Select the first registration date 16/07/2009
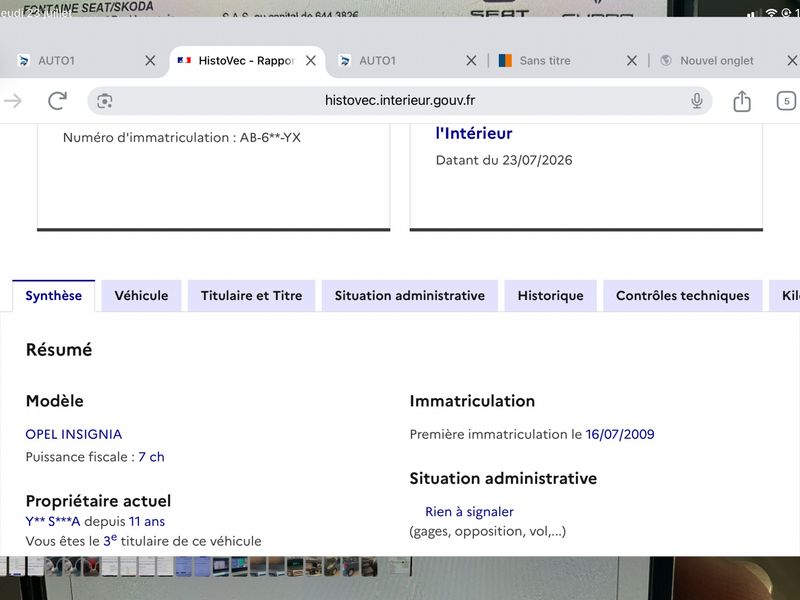The width and height of the screenshot is (800, 600). pyautogui.click(x=620, y=434)
